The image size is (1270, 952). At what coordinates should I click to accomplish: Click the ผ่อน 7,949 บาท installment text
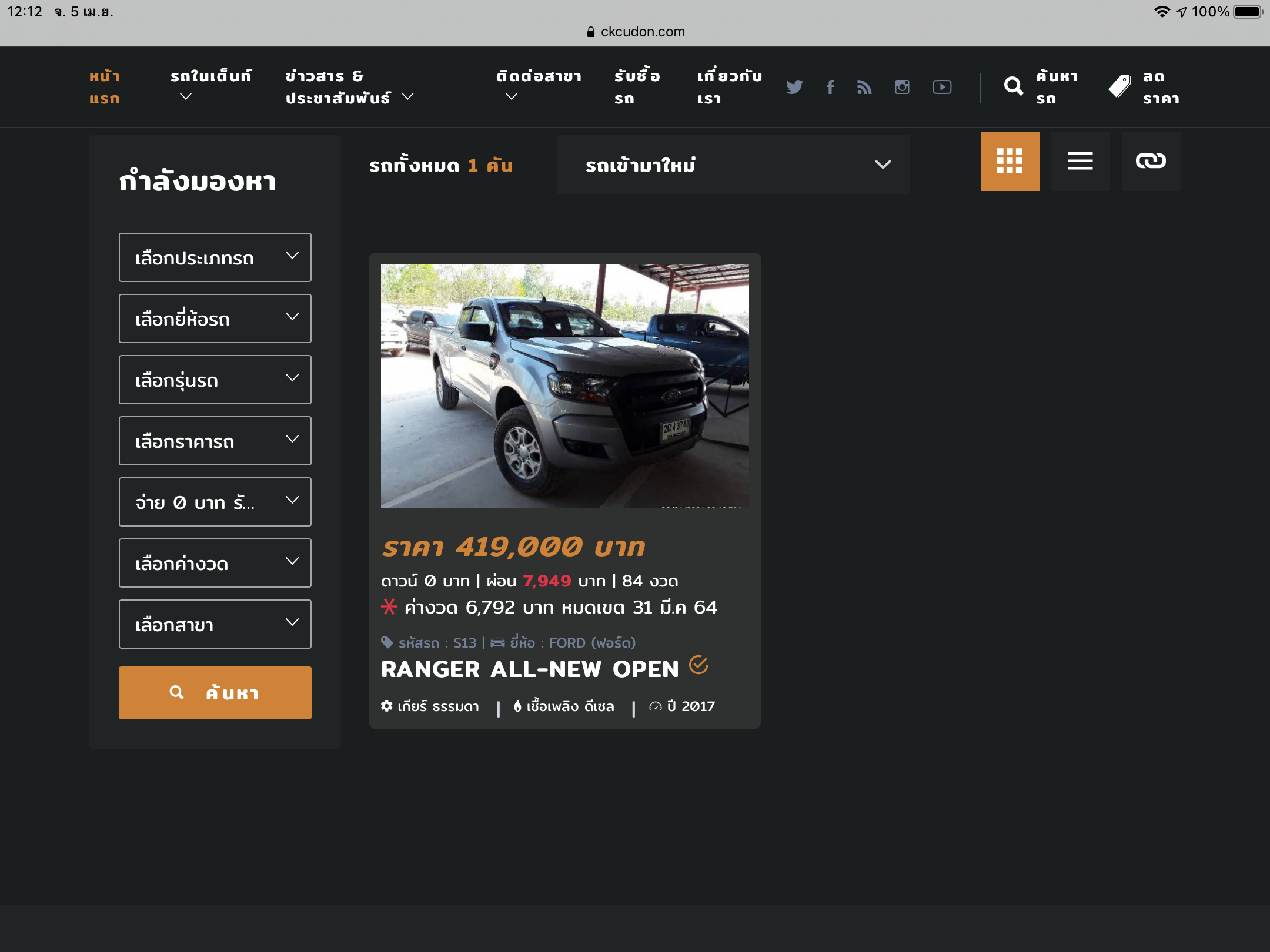coord(546,581)
